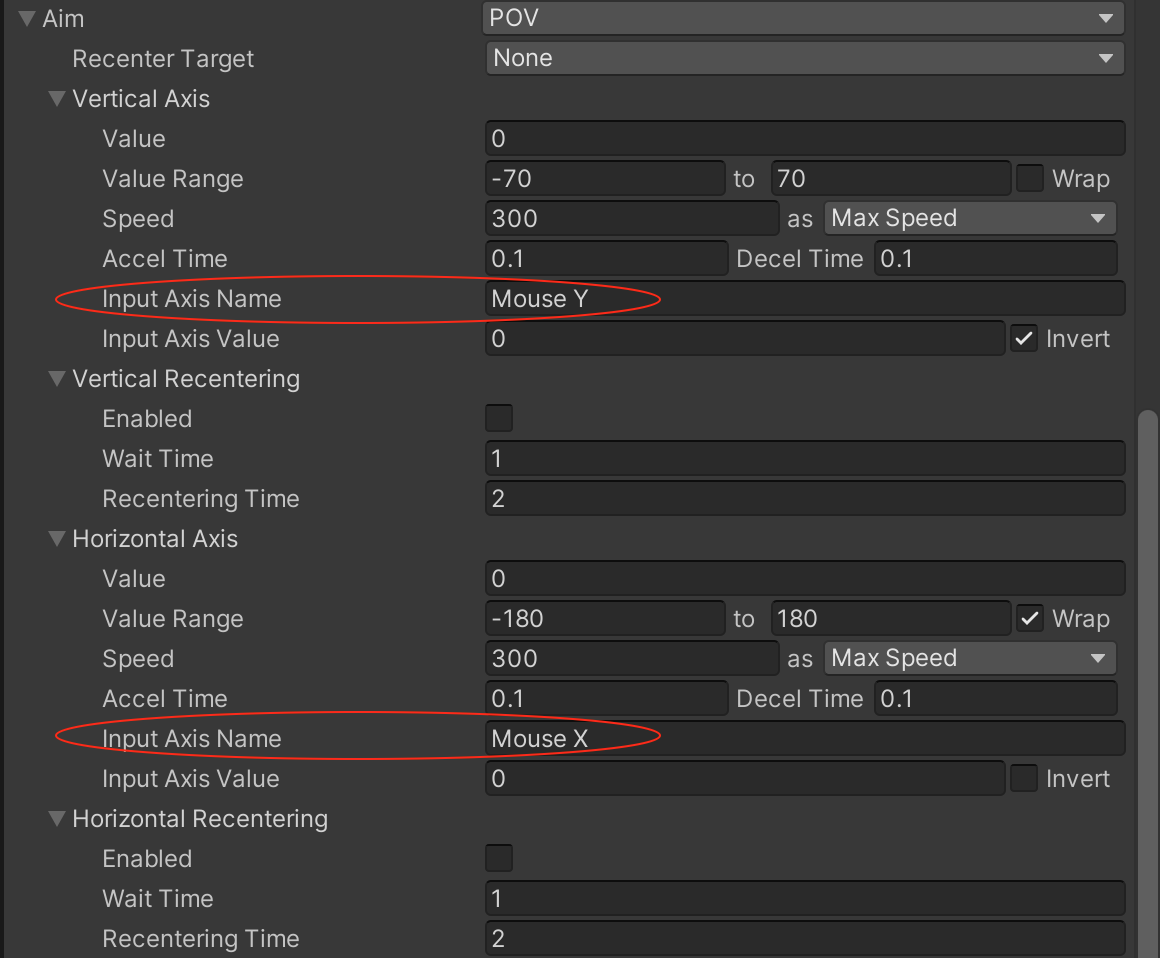Viewport: 1160px width, 958px height.
Task: Open the Aim type dropdown showing POV
Action: [x=804, y=18]
